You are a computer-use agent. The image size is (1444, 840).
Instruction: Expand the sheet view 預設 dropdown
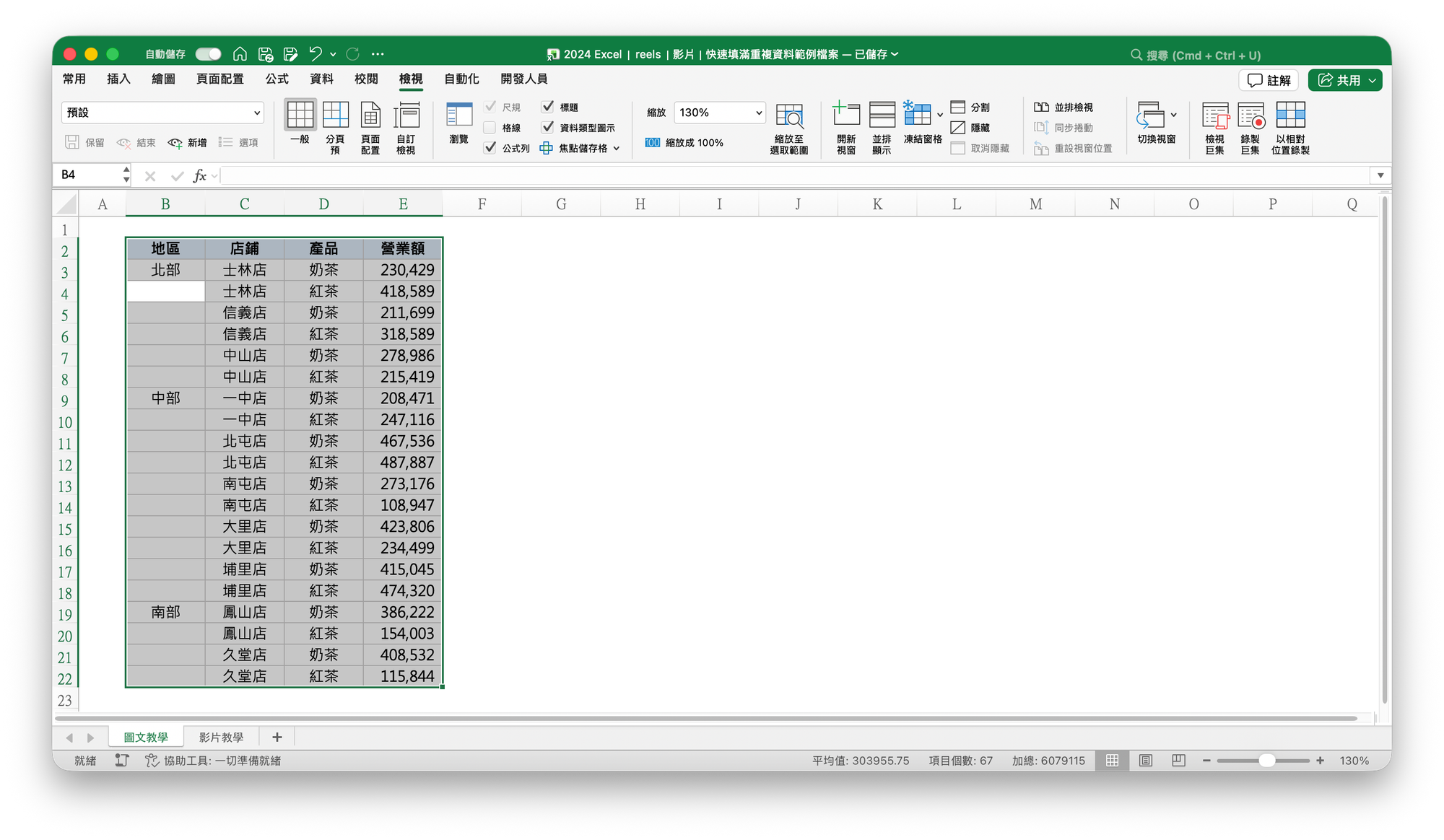click(256, 113)
